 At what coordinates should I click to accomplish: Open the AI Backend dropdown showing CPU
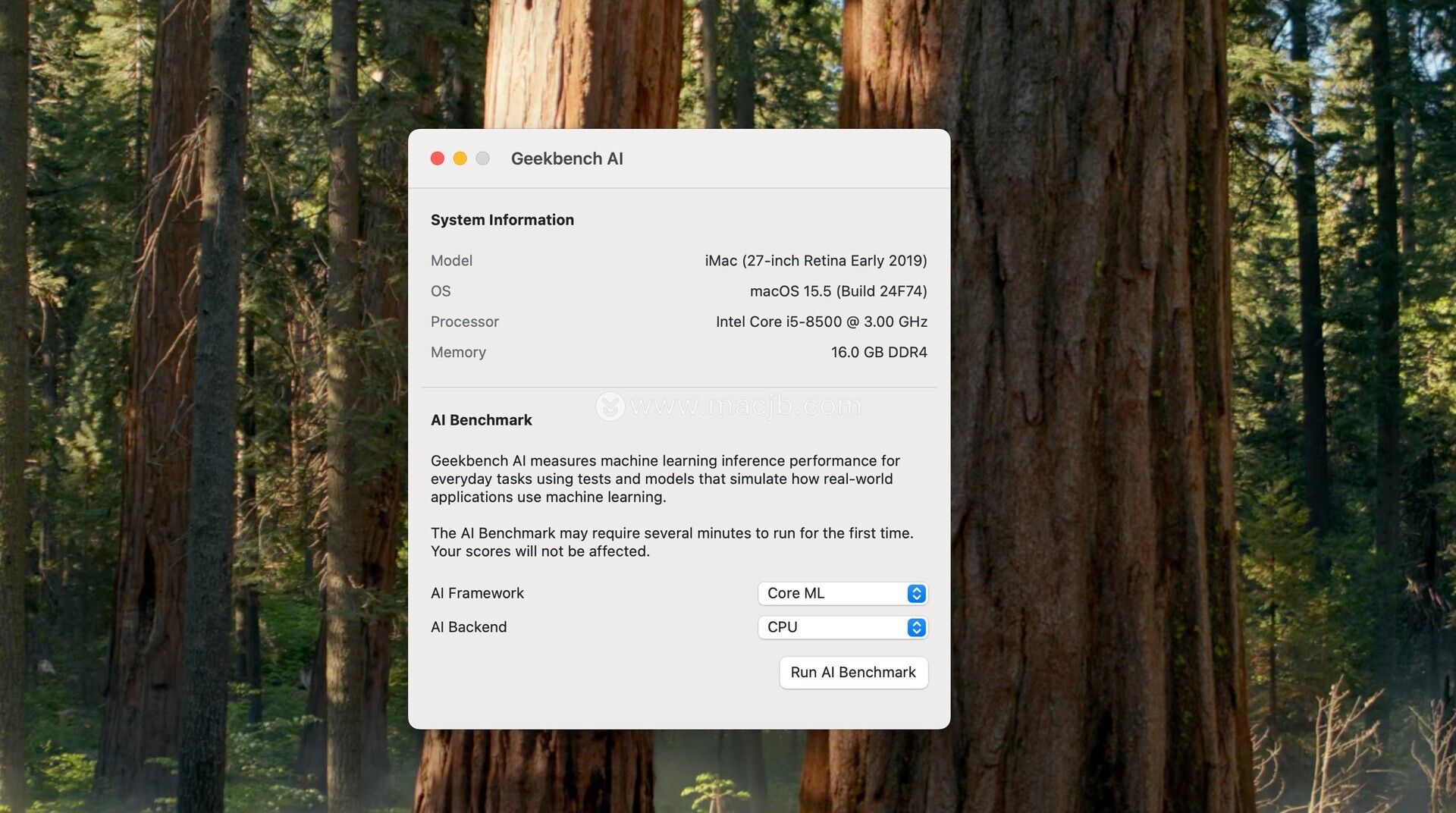(843, 627)
